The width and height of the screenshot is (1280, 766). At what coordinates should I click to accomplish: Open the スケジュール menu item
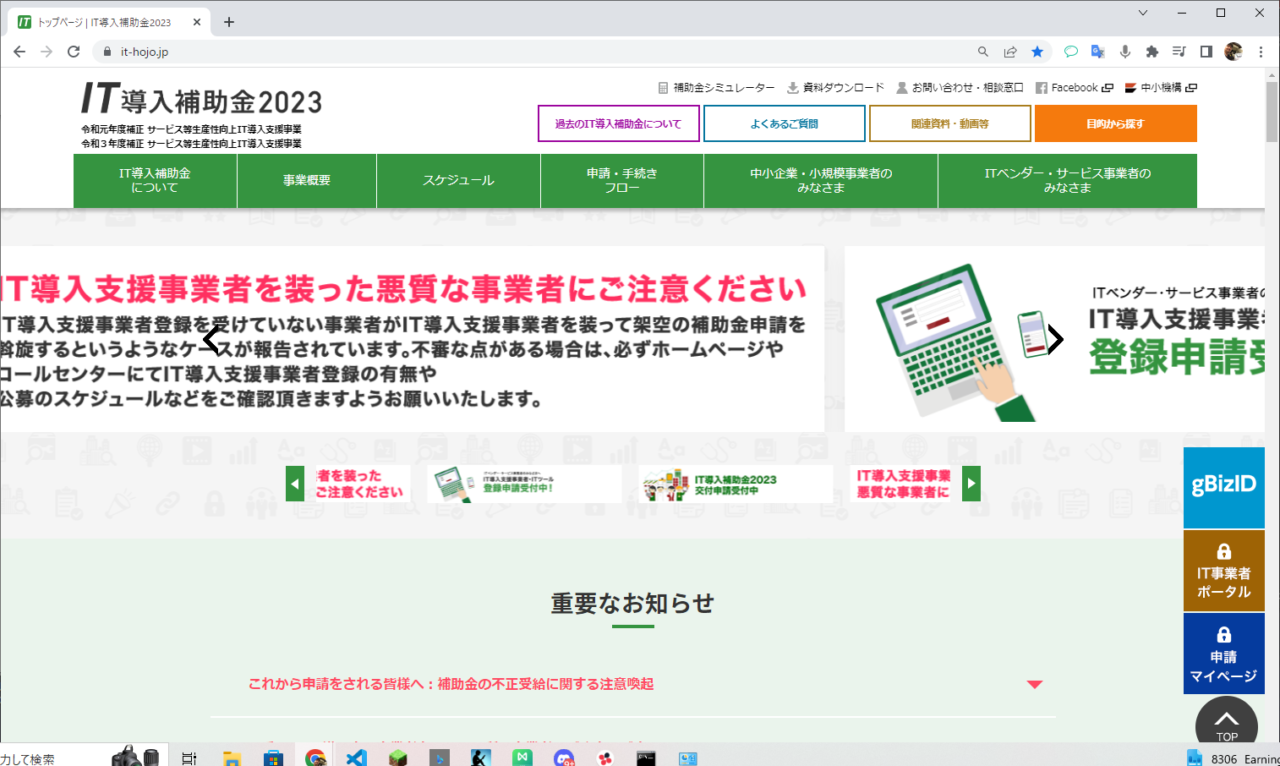[x=458, y=181]
